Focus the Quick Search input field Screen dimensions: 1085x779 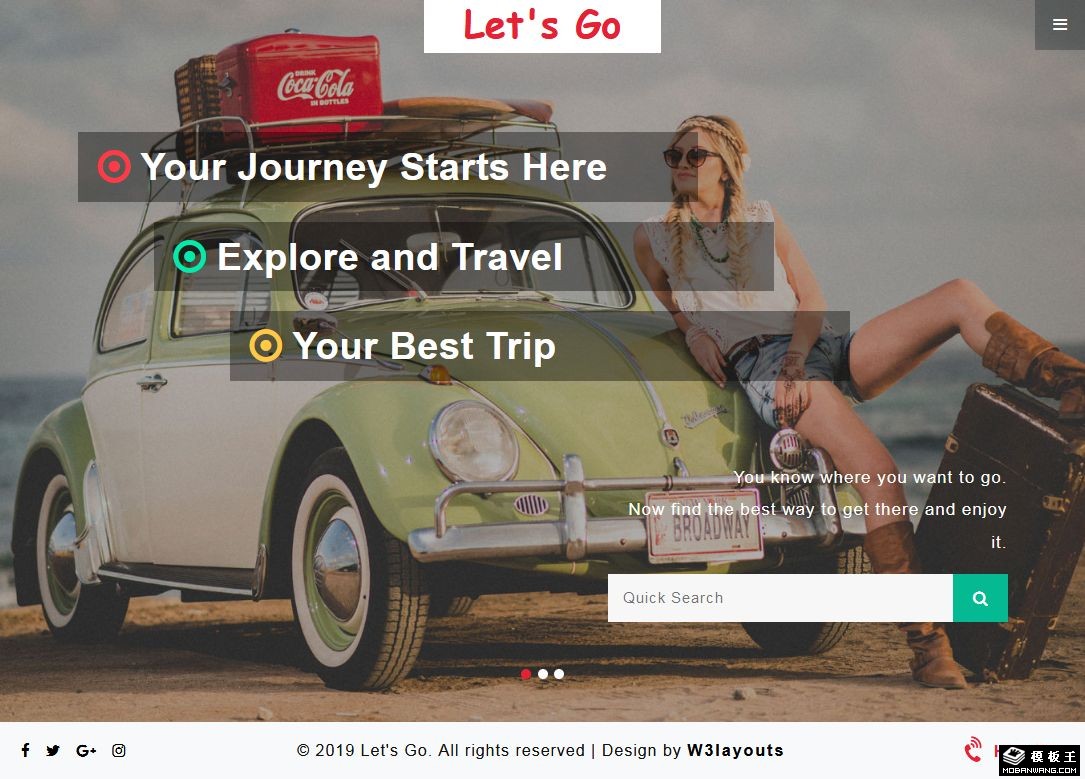(x=780, y=598)
